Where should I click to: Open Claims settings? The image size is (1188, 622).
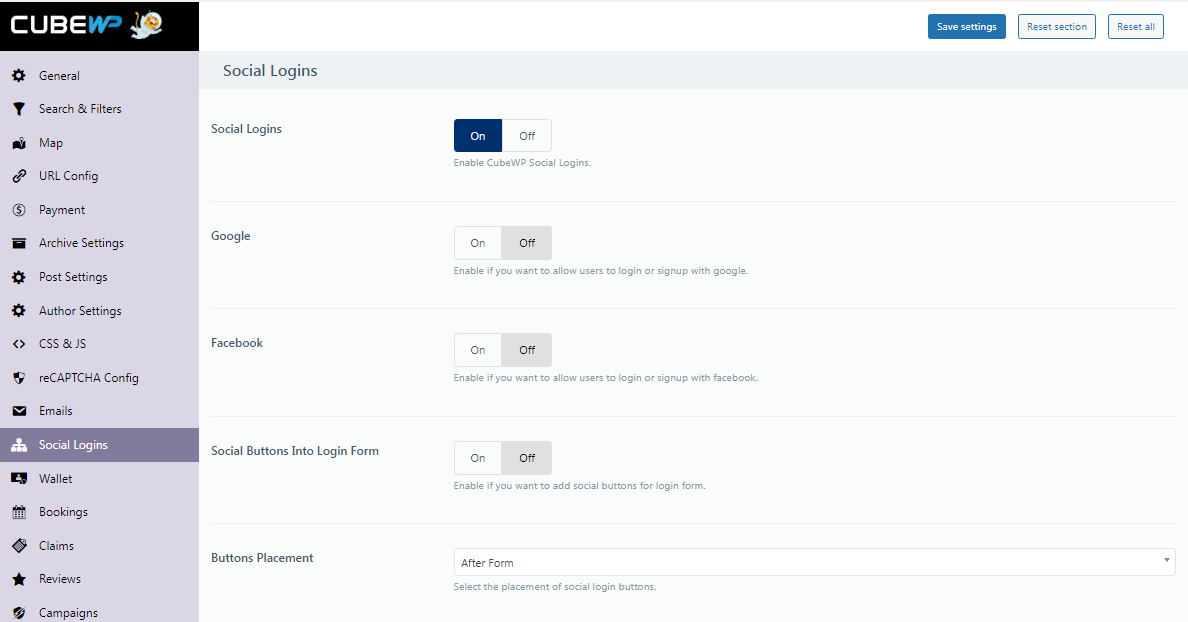[99, 545]
